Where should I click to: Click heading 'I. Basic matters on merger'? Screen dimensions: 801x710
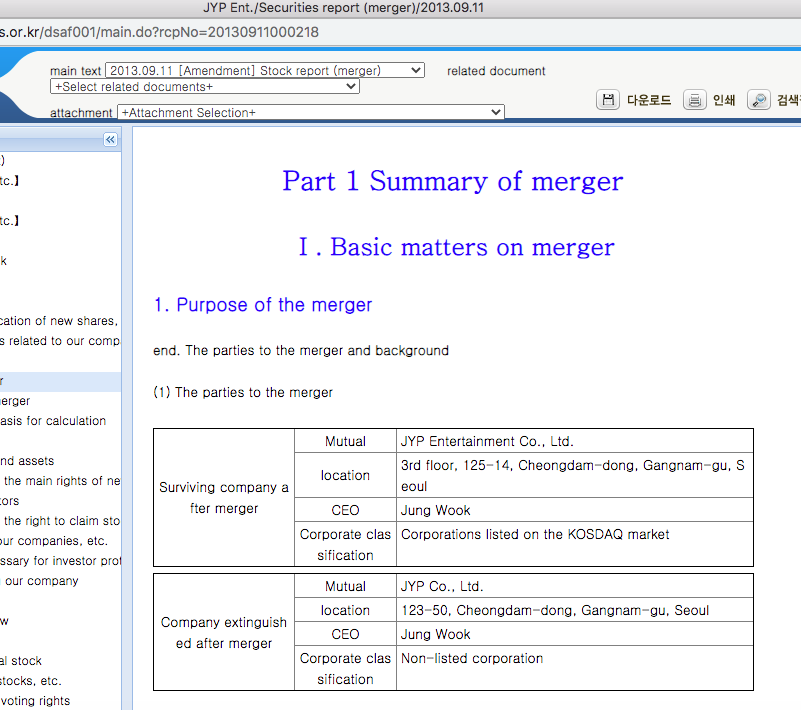click(x=456, y=247)
